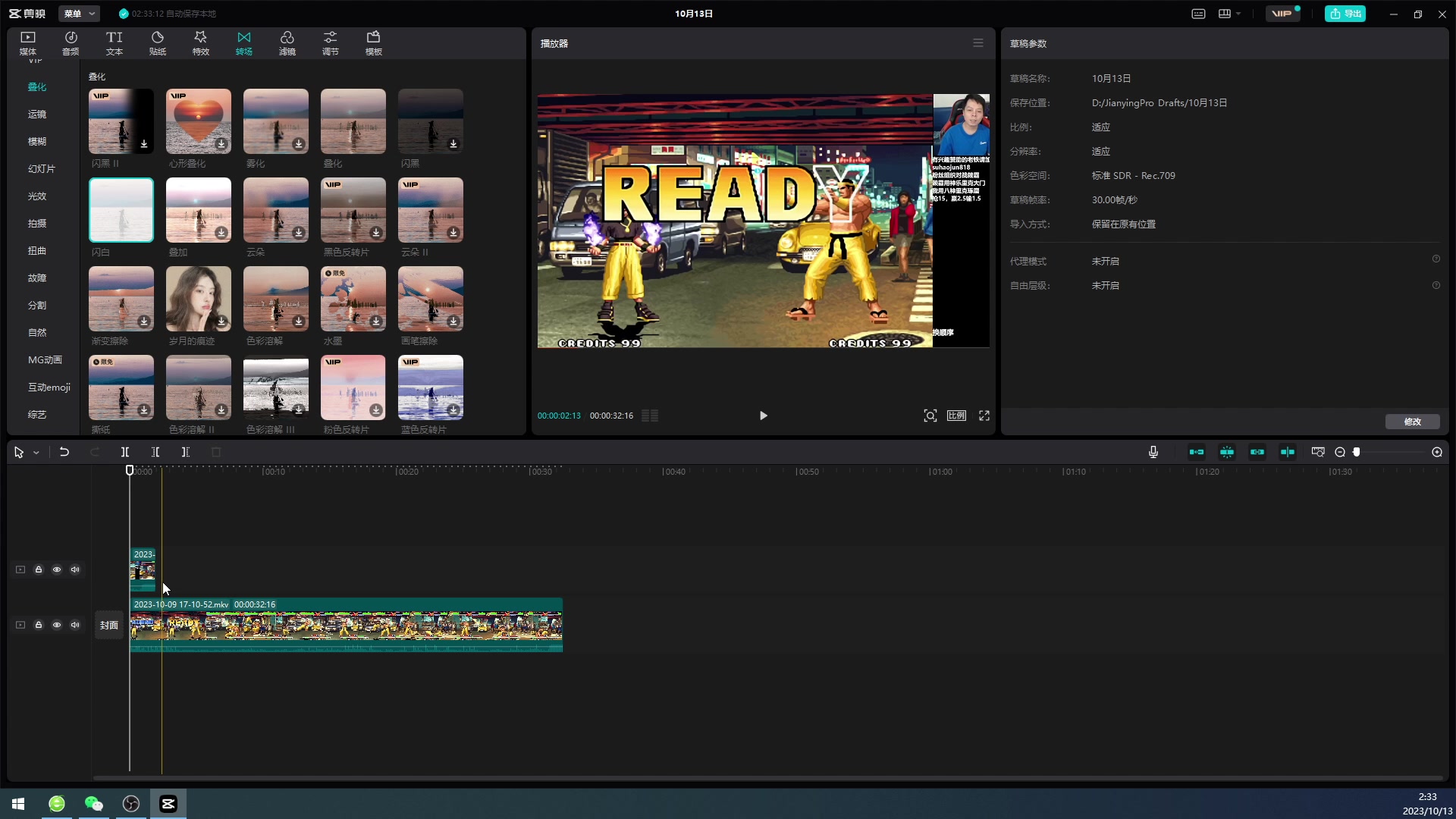The width and height of the screenshot is (1456, 819).
Task: Hide the main video track
Action: pos(57,625)
